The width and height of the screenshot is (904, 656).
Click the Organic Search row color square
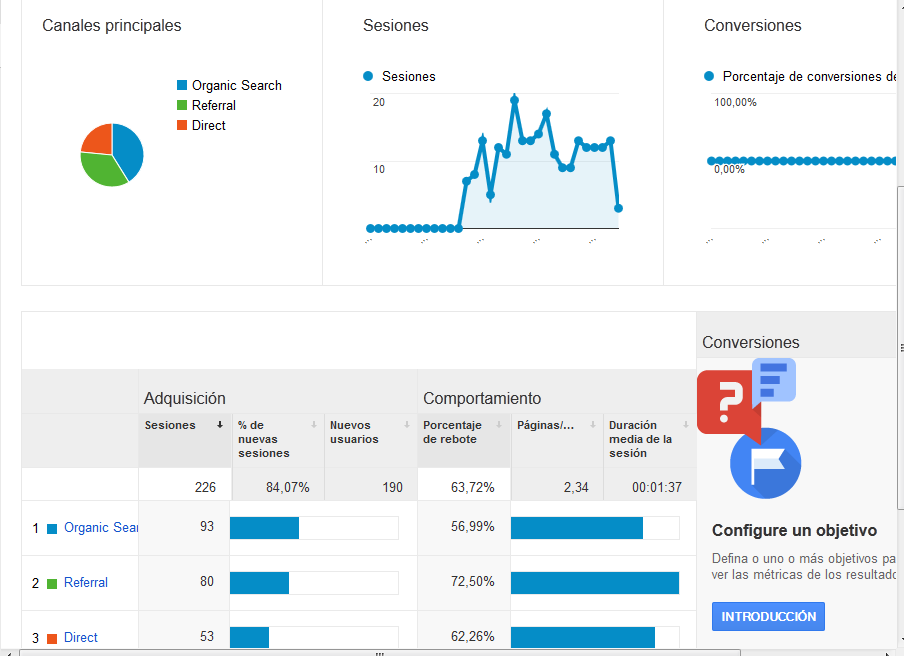click(x=52, y=529)
